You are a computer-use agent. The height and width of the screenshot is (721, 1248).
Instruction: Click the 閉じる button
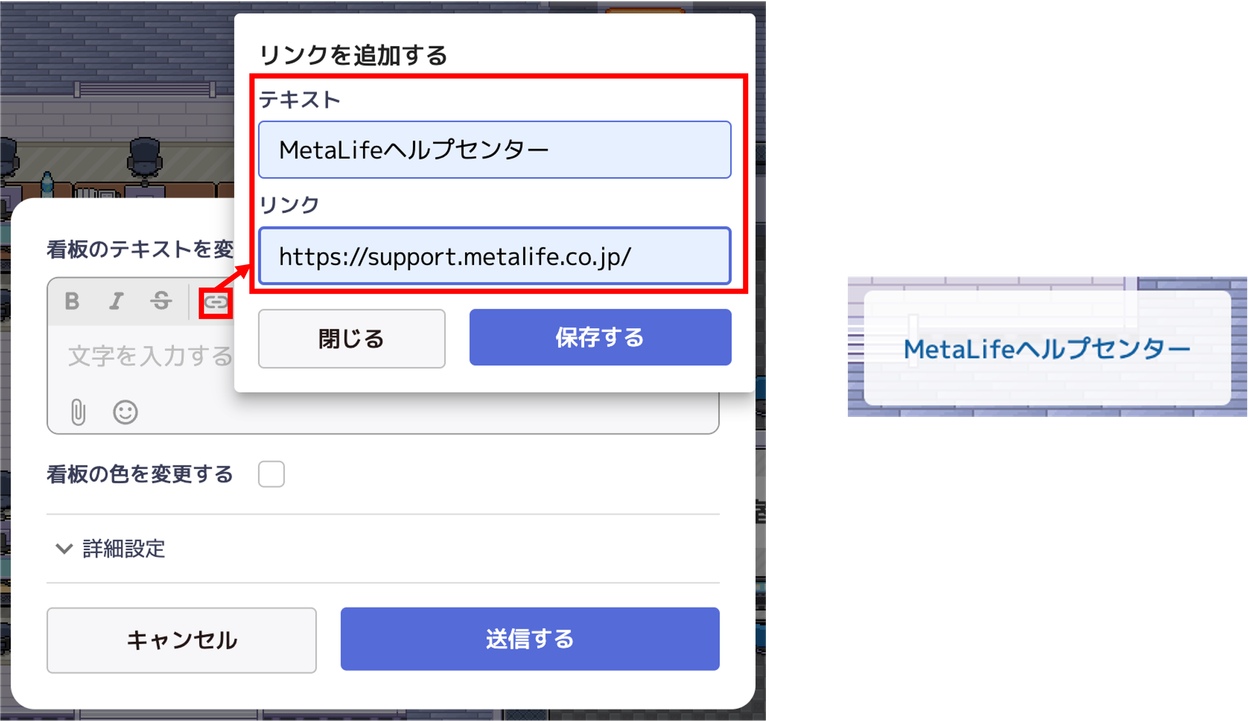click(351, 338)
